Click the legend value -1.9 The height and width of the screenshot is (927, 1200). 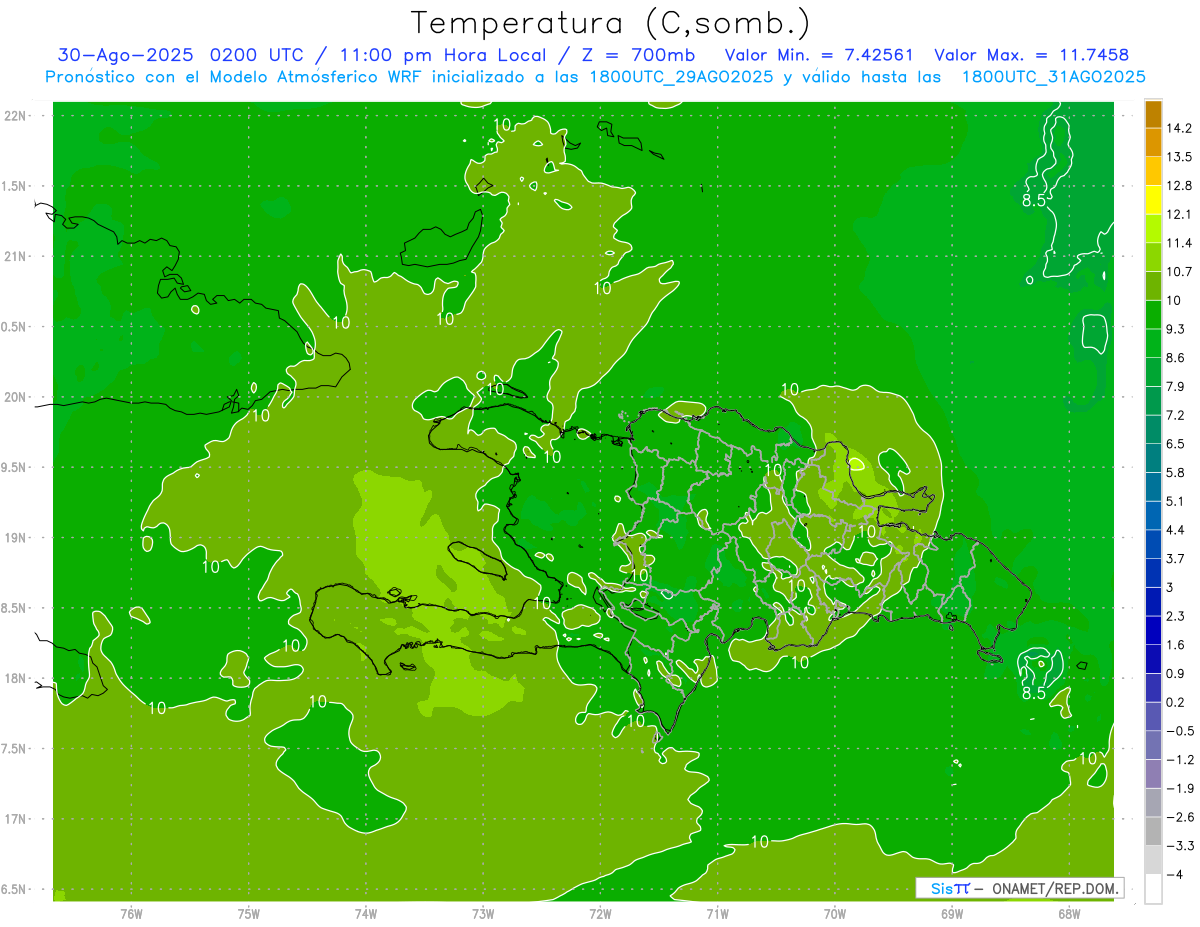pos(1180,788)
